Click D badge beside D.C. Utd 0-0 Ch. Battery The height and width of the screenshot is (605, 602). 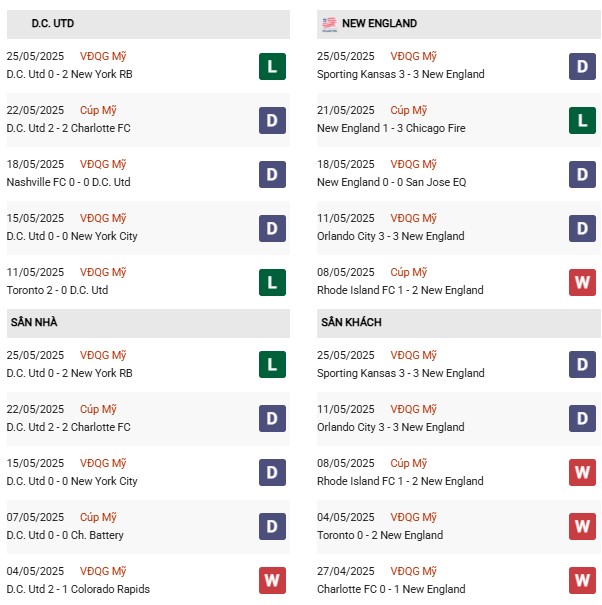click(x=272, y=526)
